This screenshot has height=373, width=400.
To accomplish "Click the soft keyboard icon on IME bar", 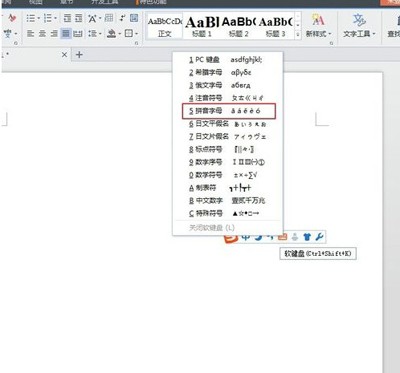I will 282,237.
